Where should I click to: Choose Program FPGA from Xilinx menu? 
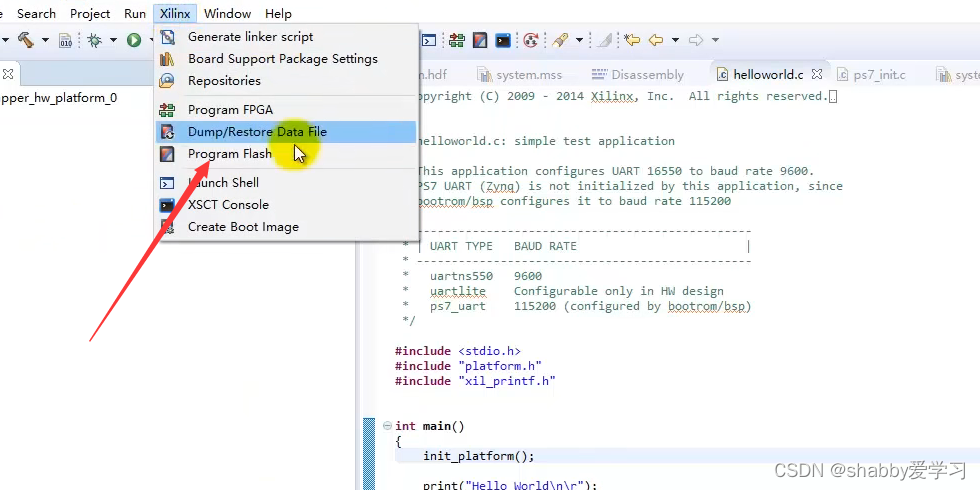click(x=286, y=110)
